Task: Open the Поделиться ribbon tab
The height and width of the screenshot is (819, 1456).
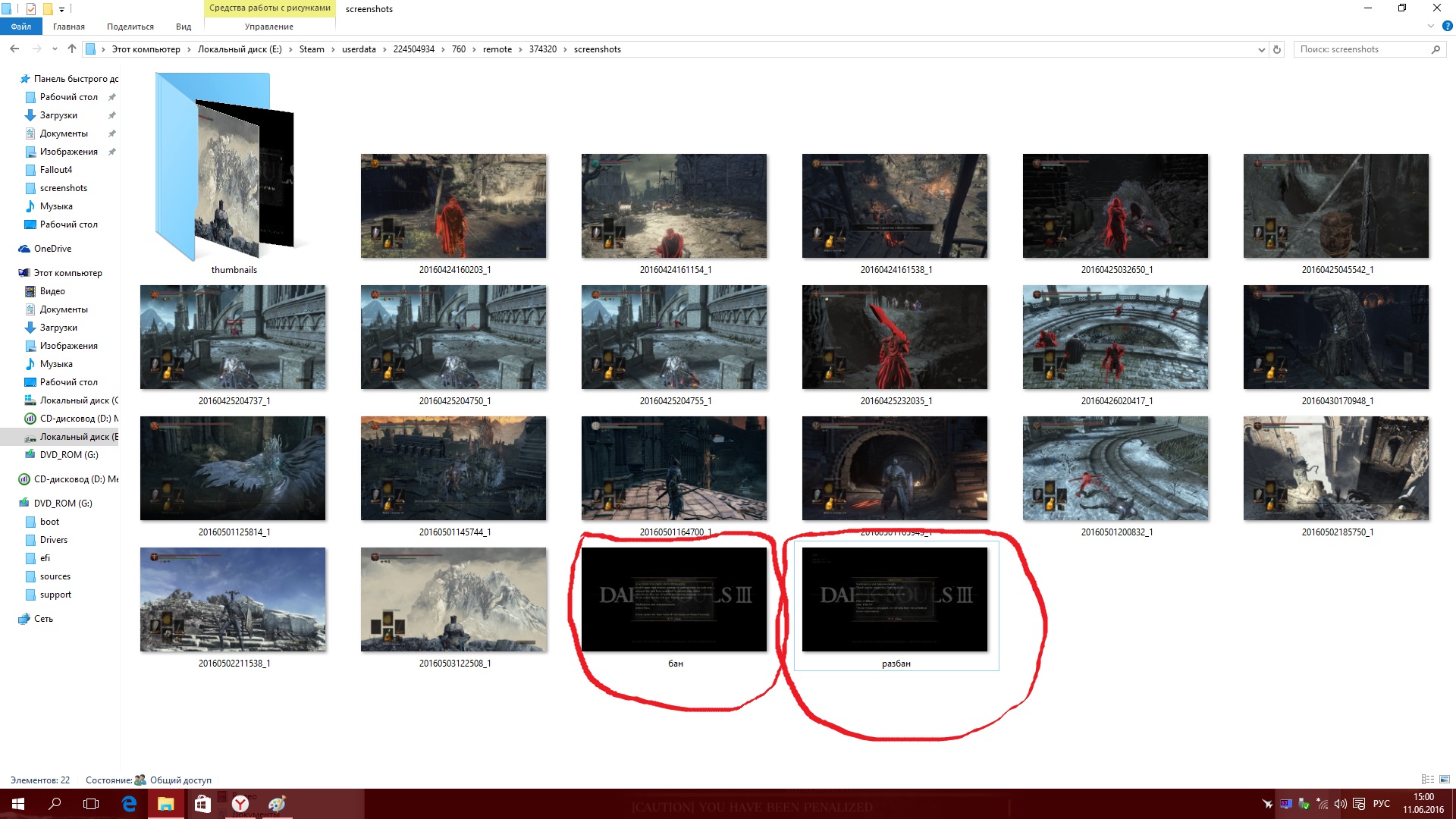Action: pyautogui.click(x=130, y=27)
